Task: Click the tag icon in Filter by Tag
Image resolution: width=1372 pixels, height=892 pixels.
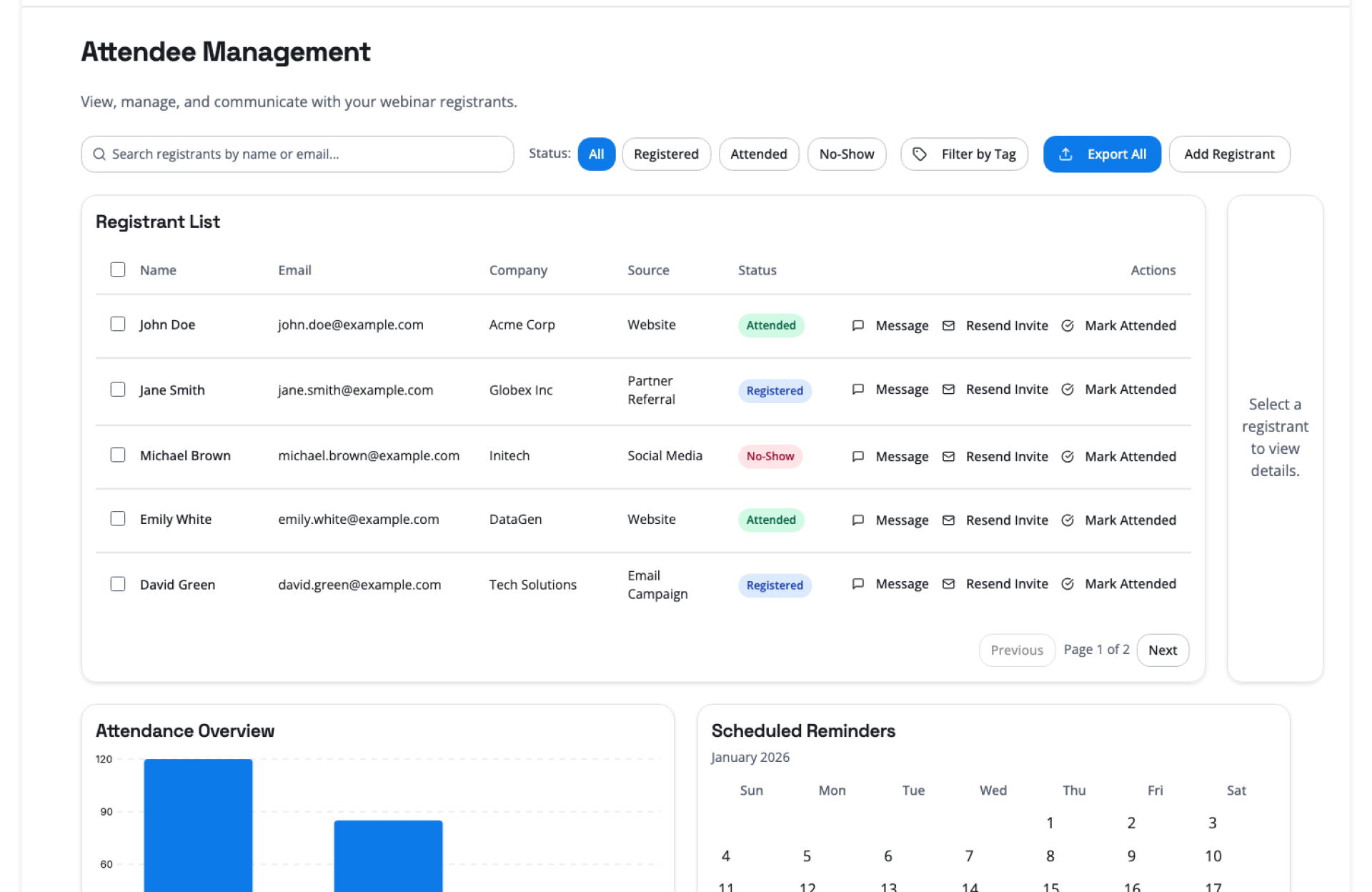Action: (x=920, y=154)
